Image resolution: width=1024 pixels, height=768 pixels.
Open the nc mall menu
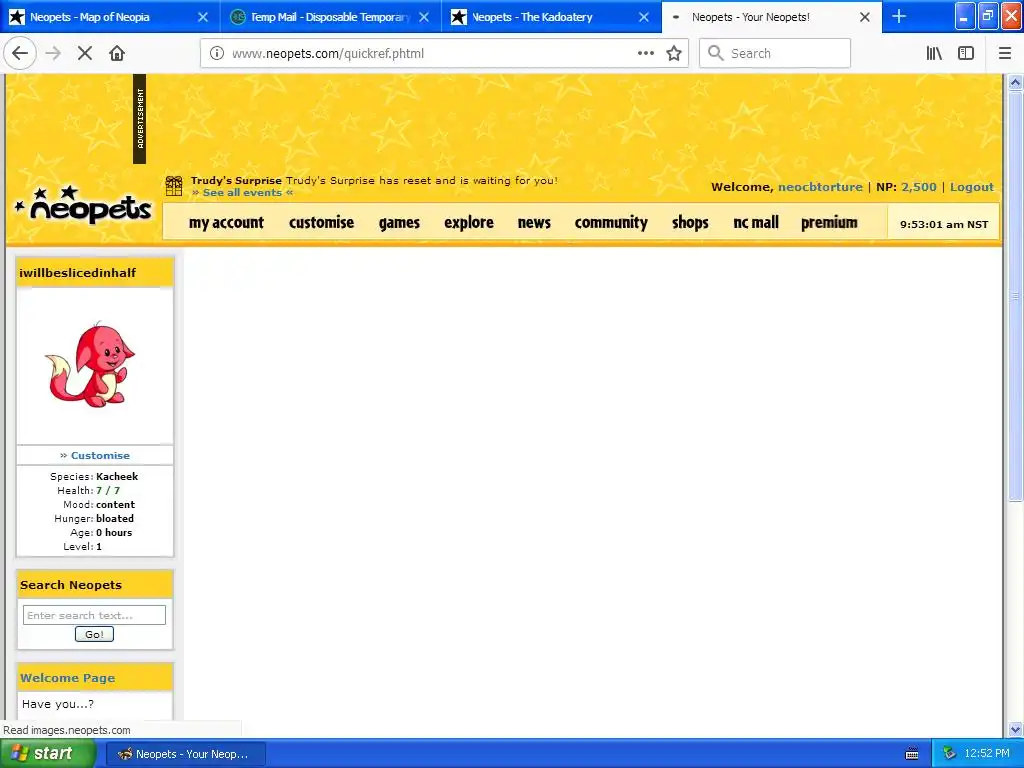coord(756,223)
